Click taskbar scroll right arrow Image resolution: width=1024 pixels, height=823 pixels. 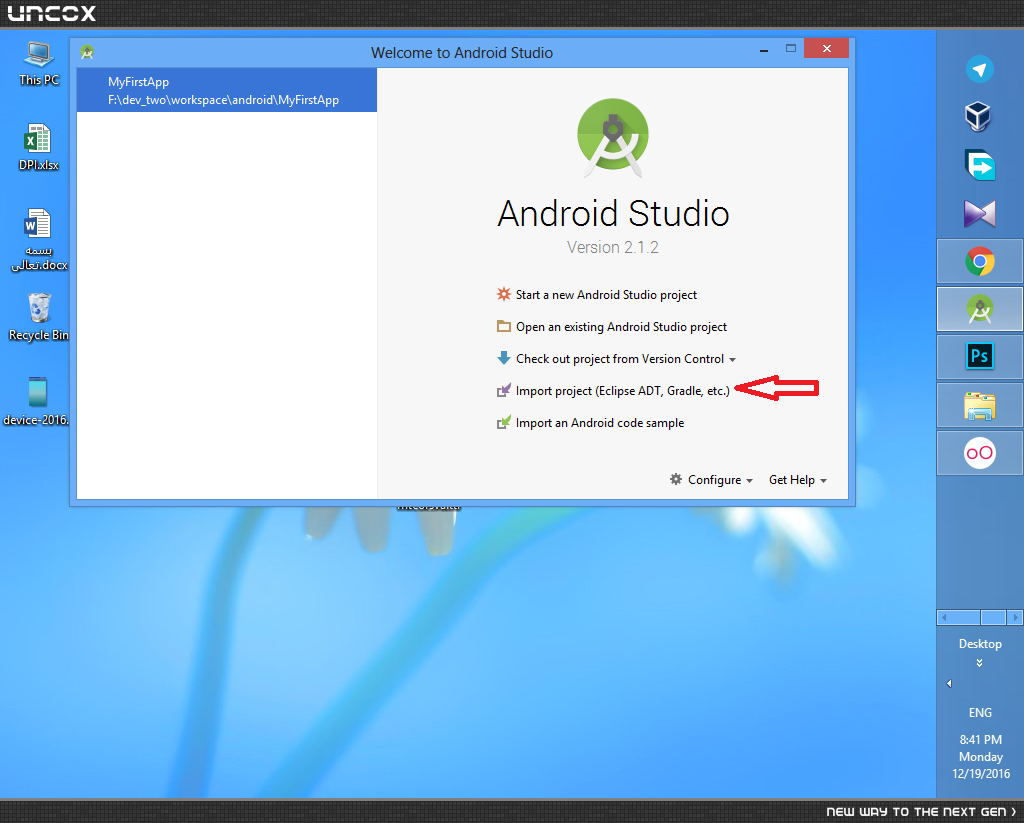(1015, 617)
